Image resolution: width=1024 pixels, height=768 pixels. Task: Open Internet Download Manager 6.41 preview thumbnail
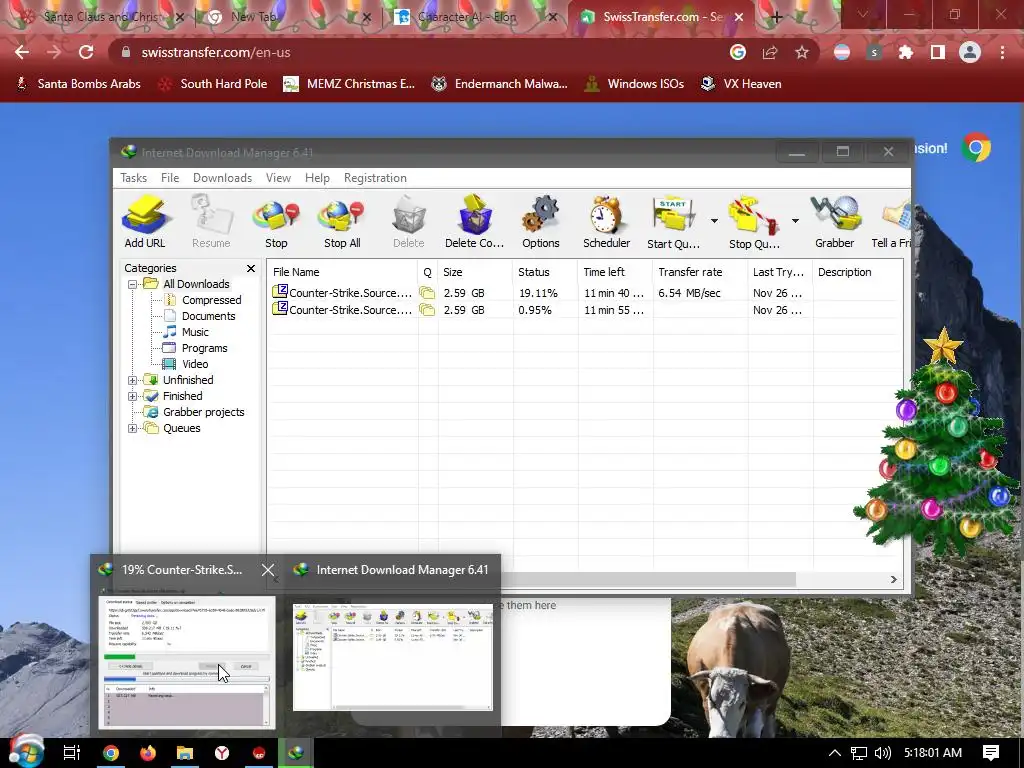tap(392, 656)
